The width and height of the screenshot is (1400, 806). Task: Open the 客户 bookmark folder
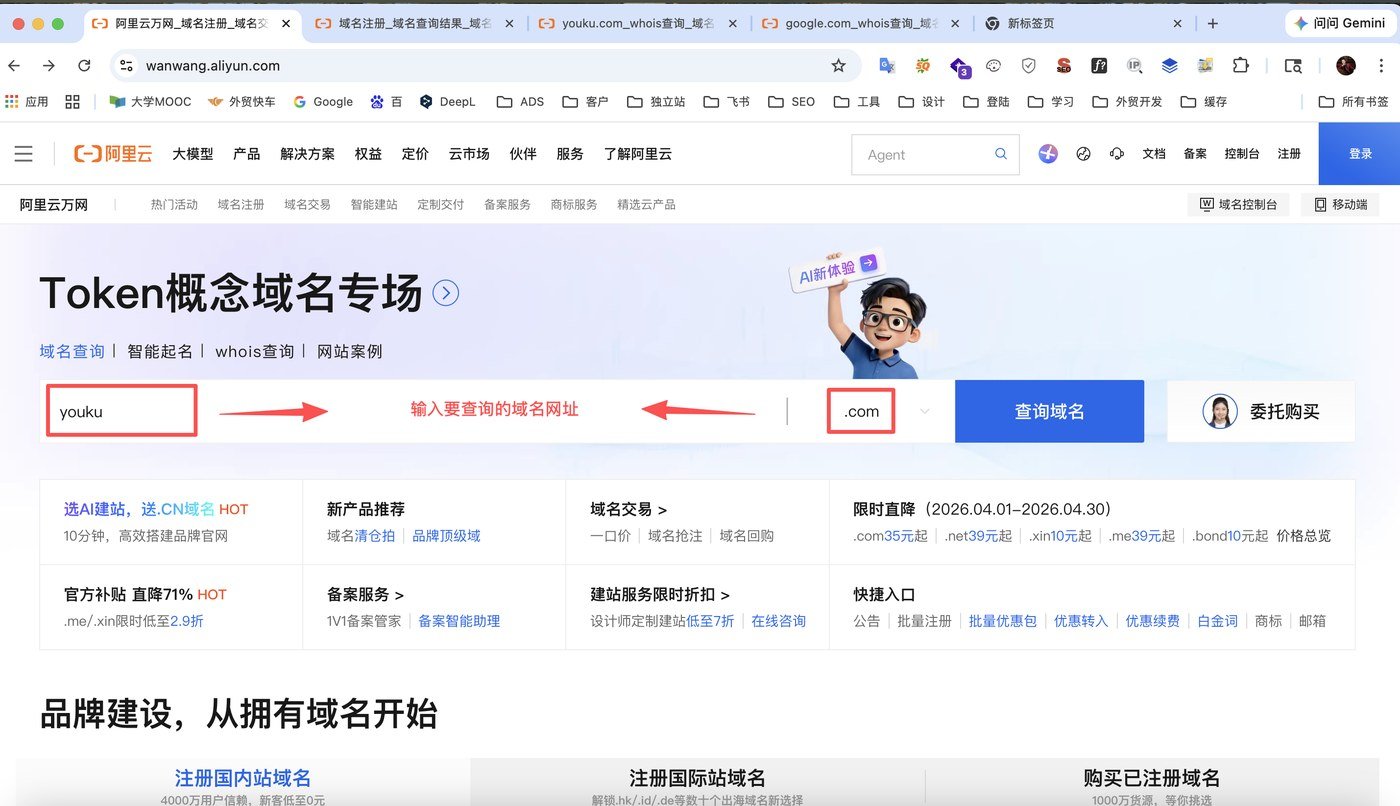tap(585, 101)
